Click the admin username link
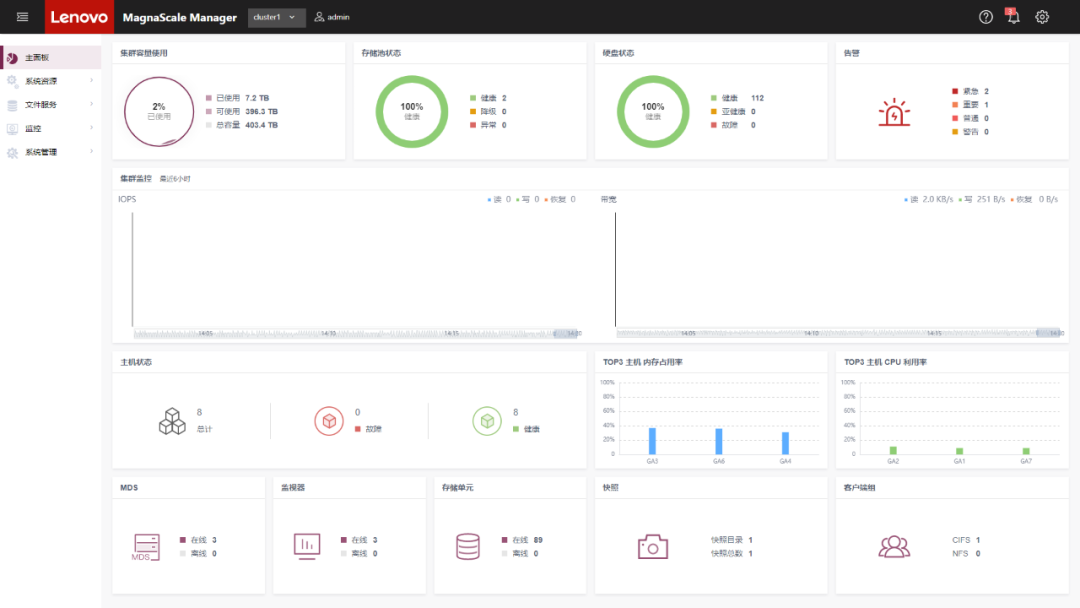The image size is (1080, 608). [338, 17]
